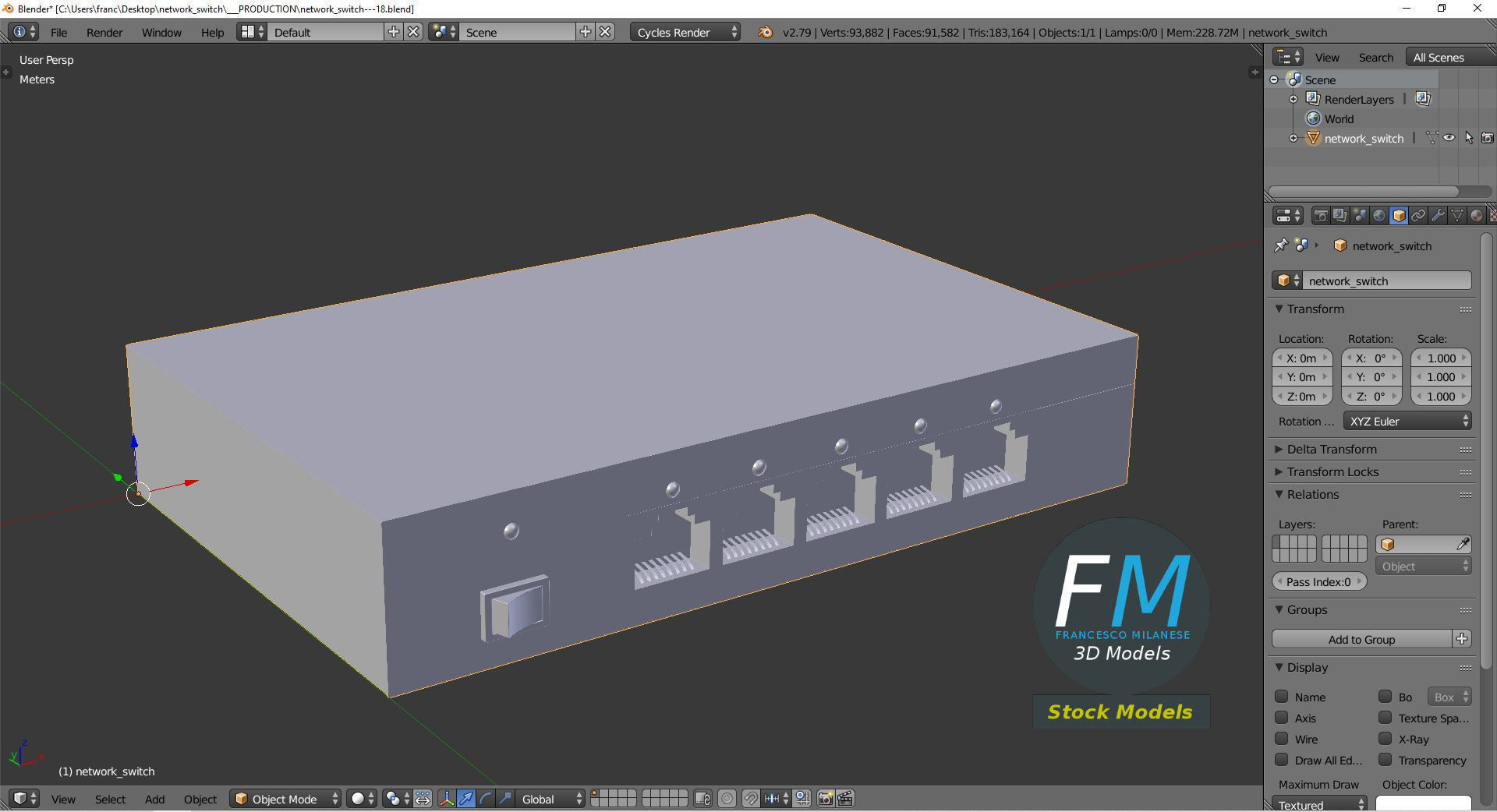
Task: Enable the Draw All Edges checkbox
Action: coord(1281,760)
